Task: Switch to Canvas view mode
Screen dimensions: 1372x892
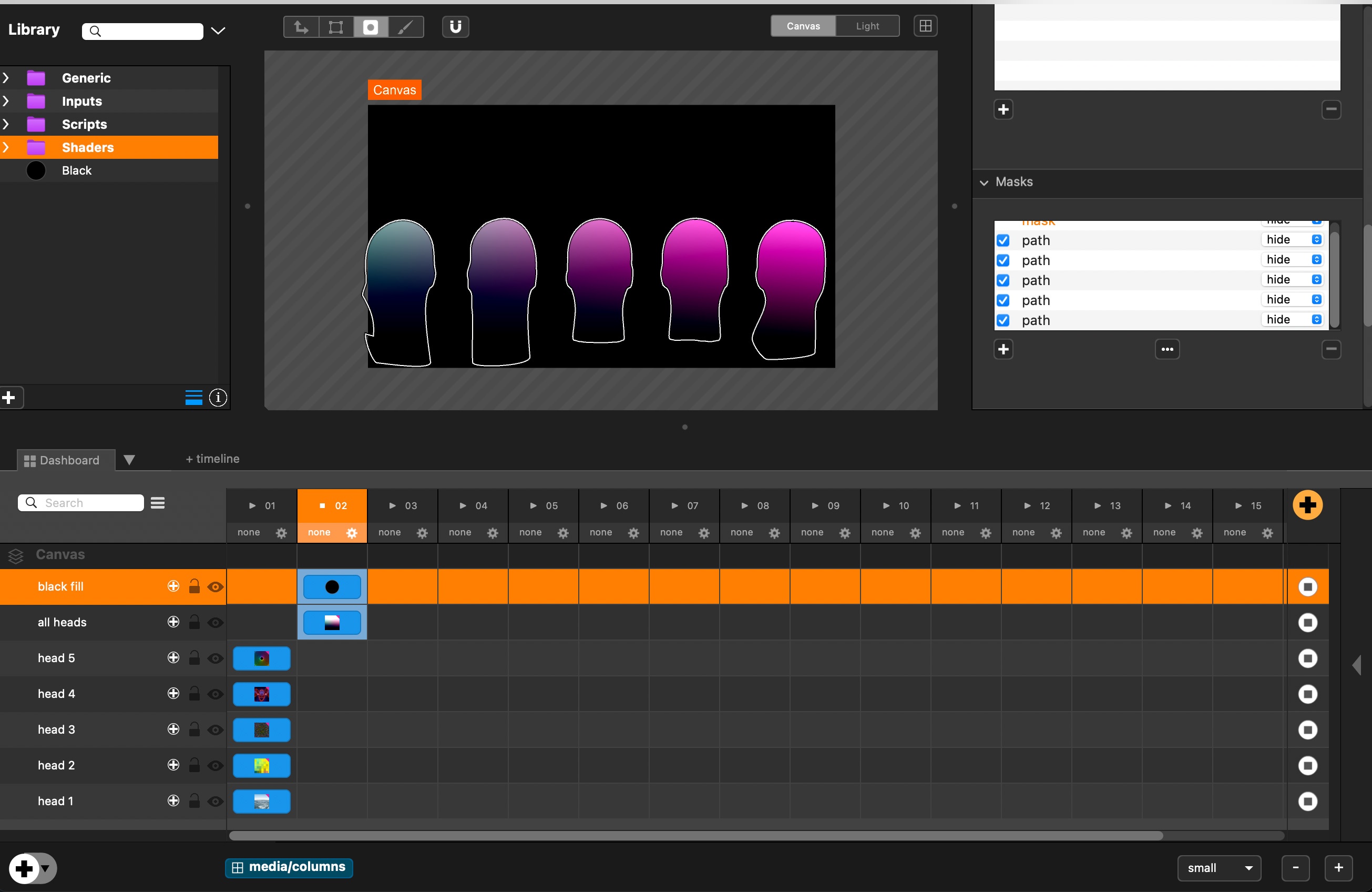Action: click(x=803, y=25)
